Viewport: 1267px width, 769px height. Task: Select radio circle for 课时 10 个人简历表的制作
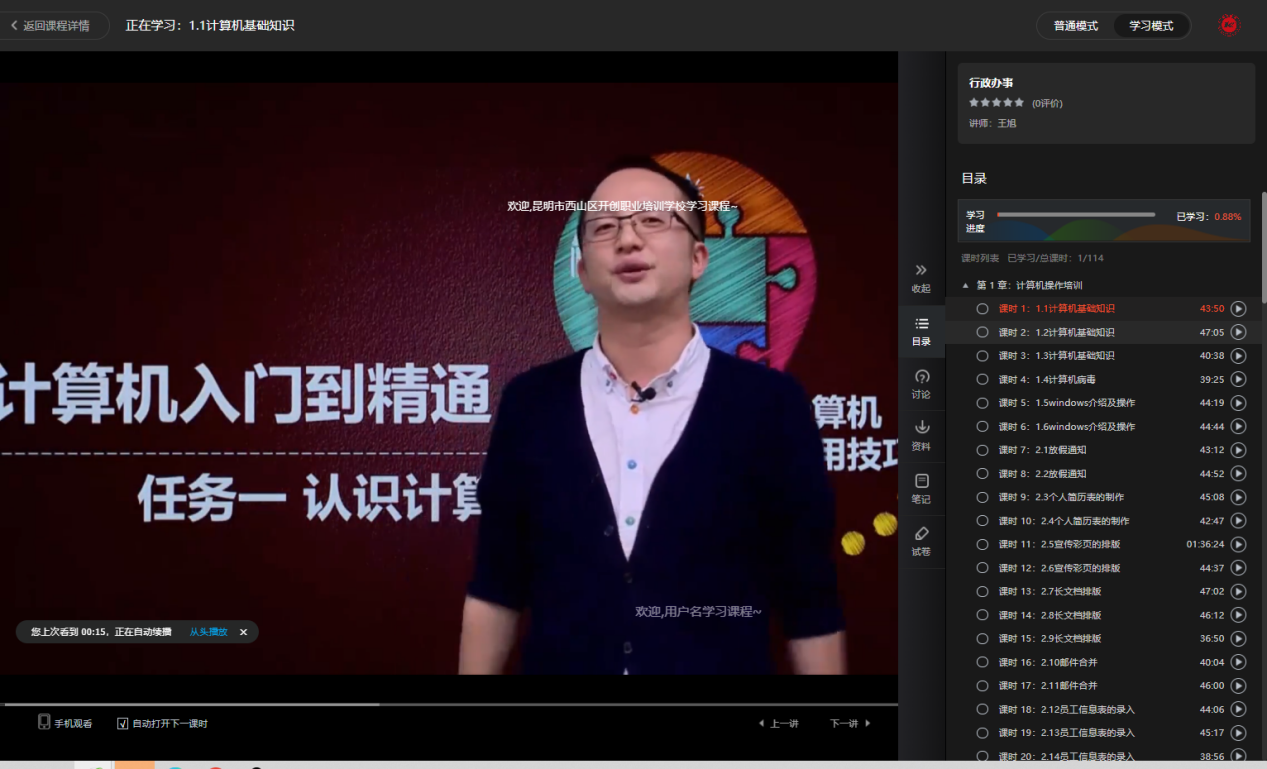982,521
